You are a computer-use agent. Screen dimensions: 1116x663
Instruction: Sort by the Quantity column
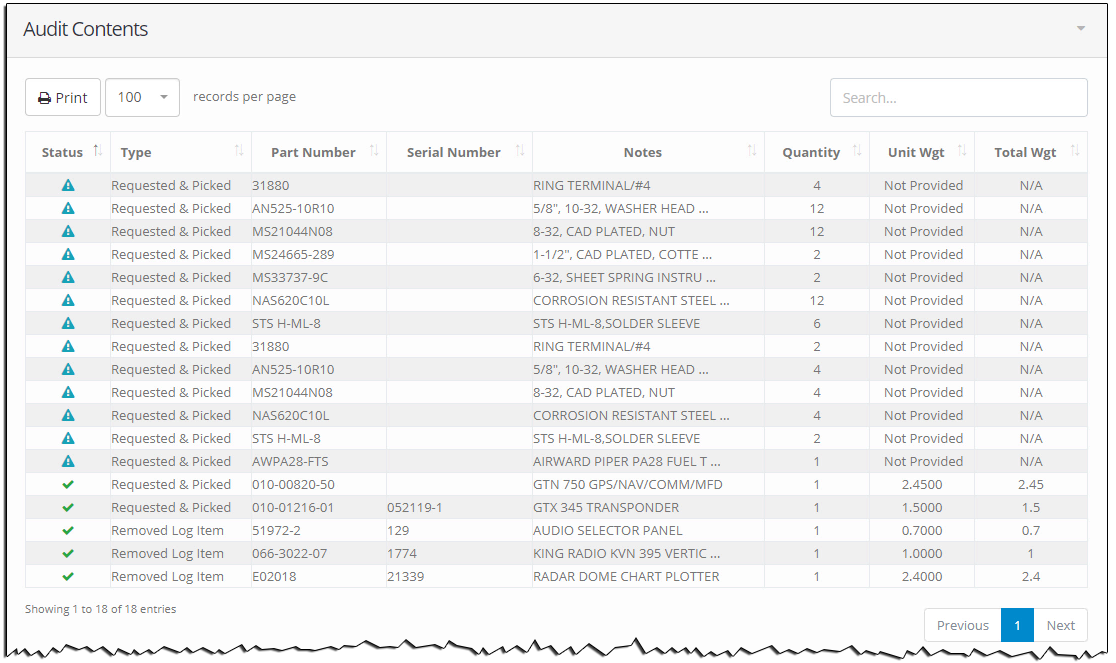(816, 152)
